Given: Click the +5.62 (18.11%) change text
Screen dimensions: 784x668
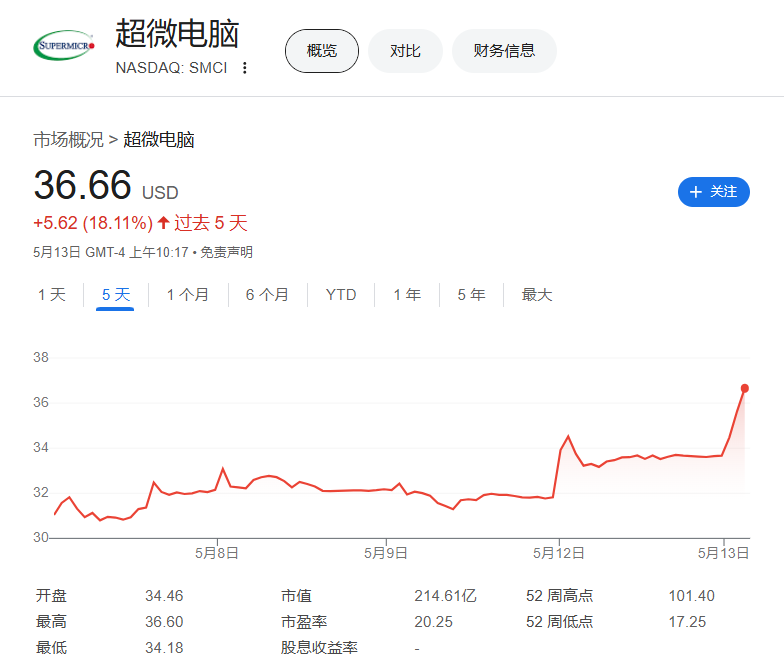Looking at the screenshot, I should pyautogui.click(x=93, y=223).
